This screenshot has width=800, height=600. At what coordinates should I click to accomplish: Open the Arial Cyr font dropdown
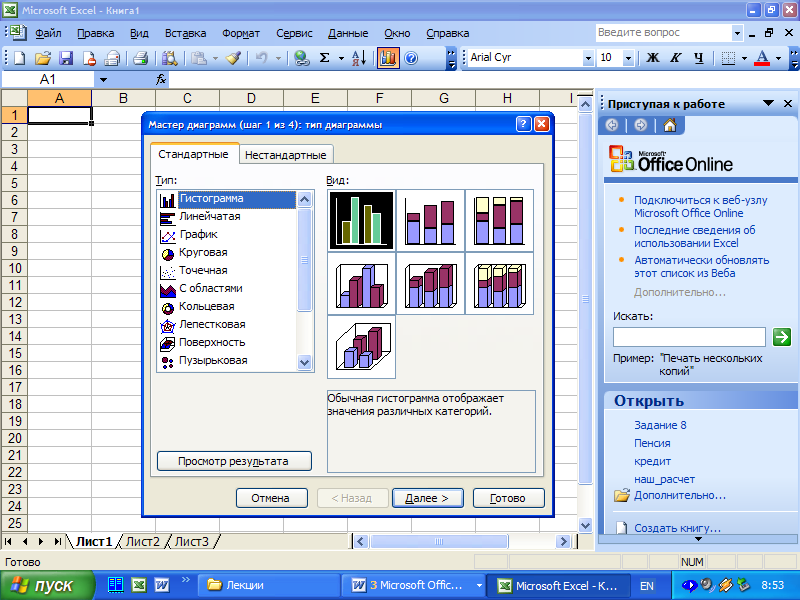pos(588,58)
